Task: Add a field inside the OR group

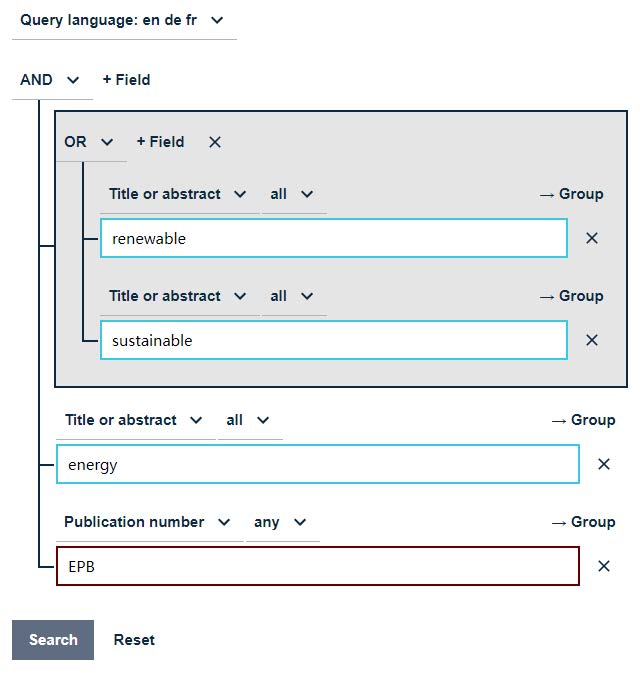Action: click(161, 142)
